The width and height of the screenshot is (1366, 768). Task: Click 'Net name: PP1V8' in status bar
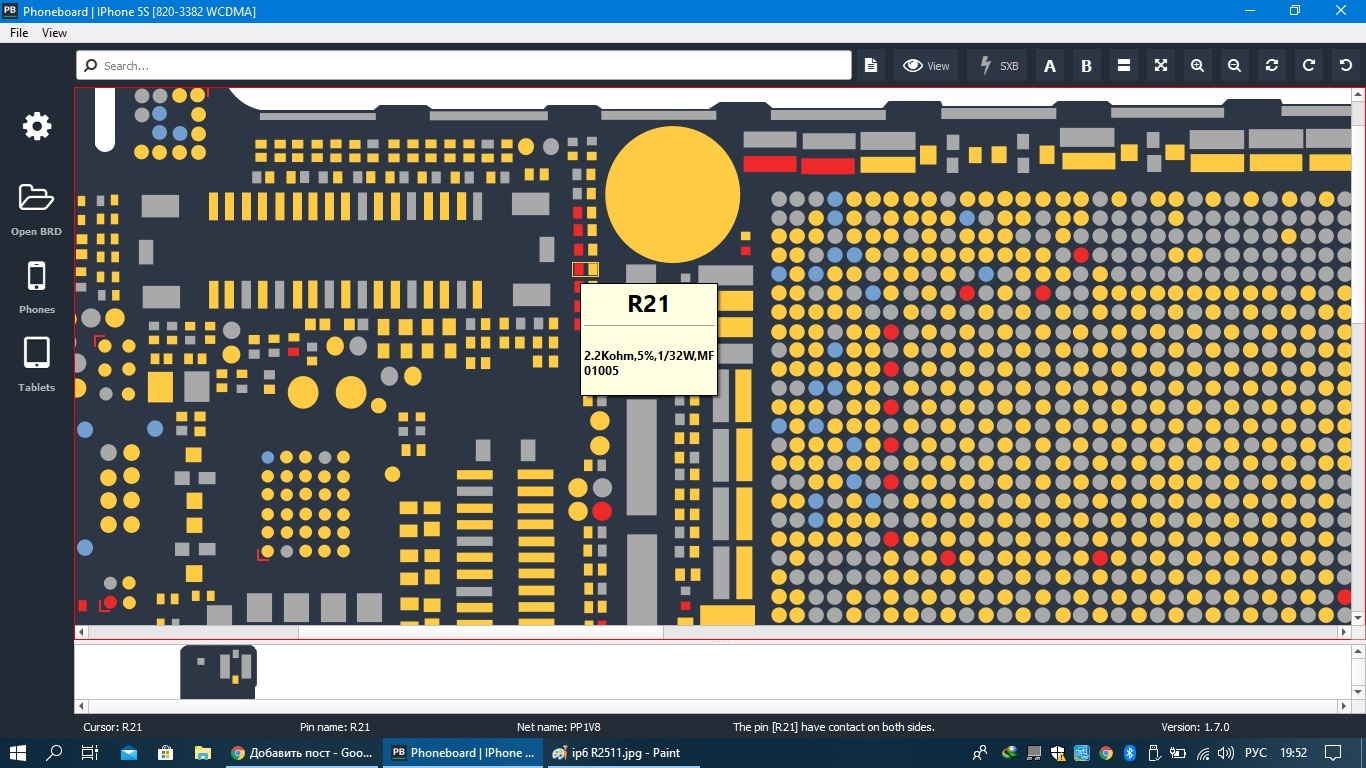(558, 727)
